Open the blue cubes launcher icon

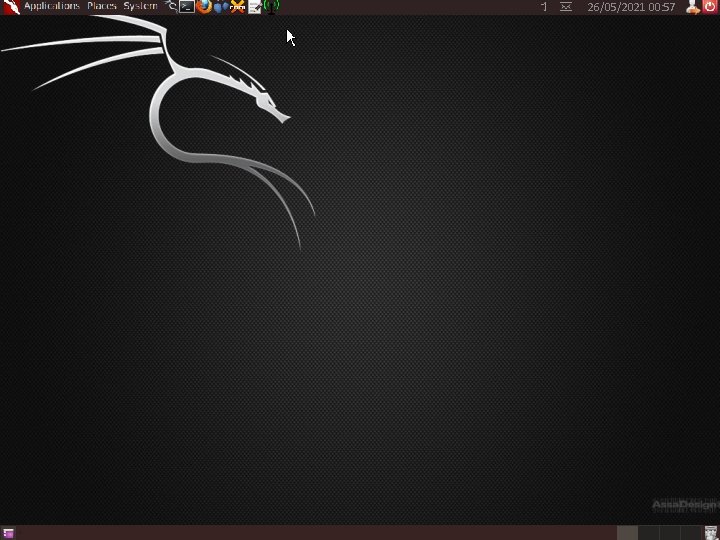[221, 6]
